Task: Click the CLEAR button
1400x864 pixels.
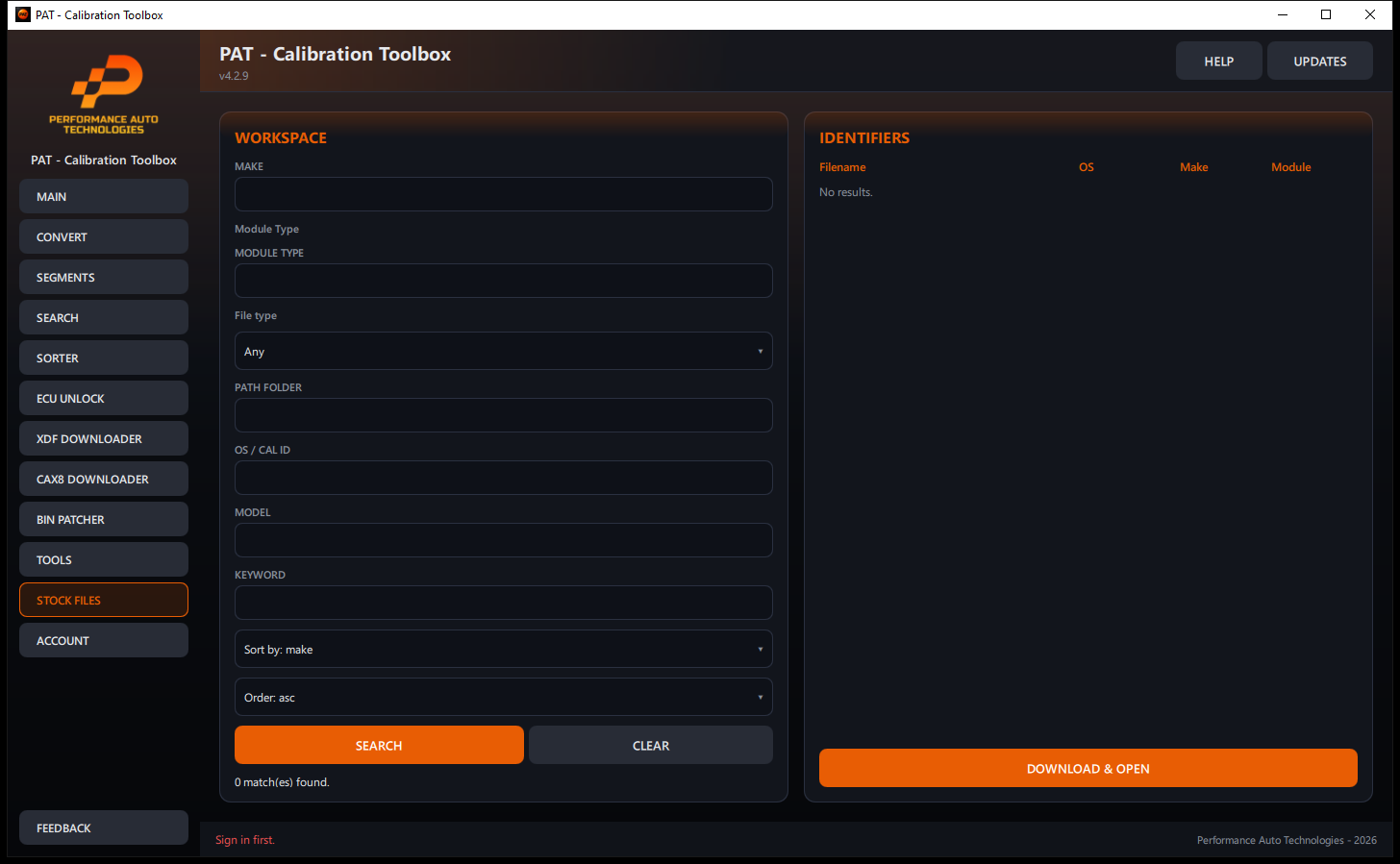Action: coord(651,745)
